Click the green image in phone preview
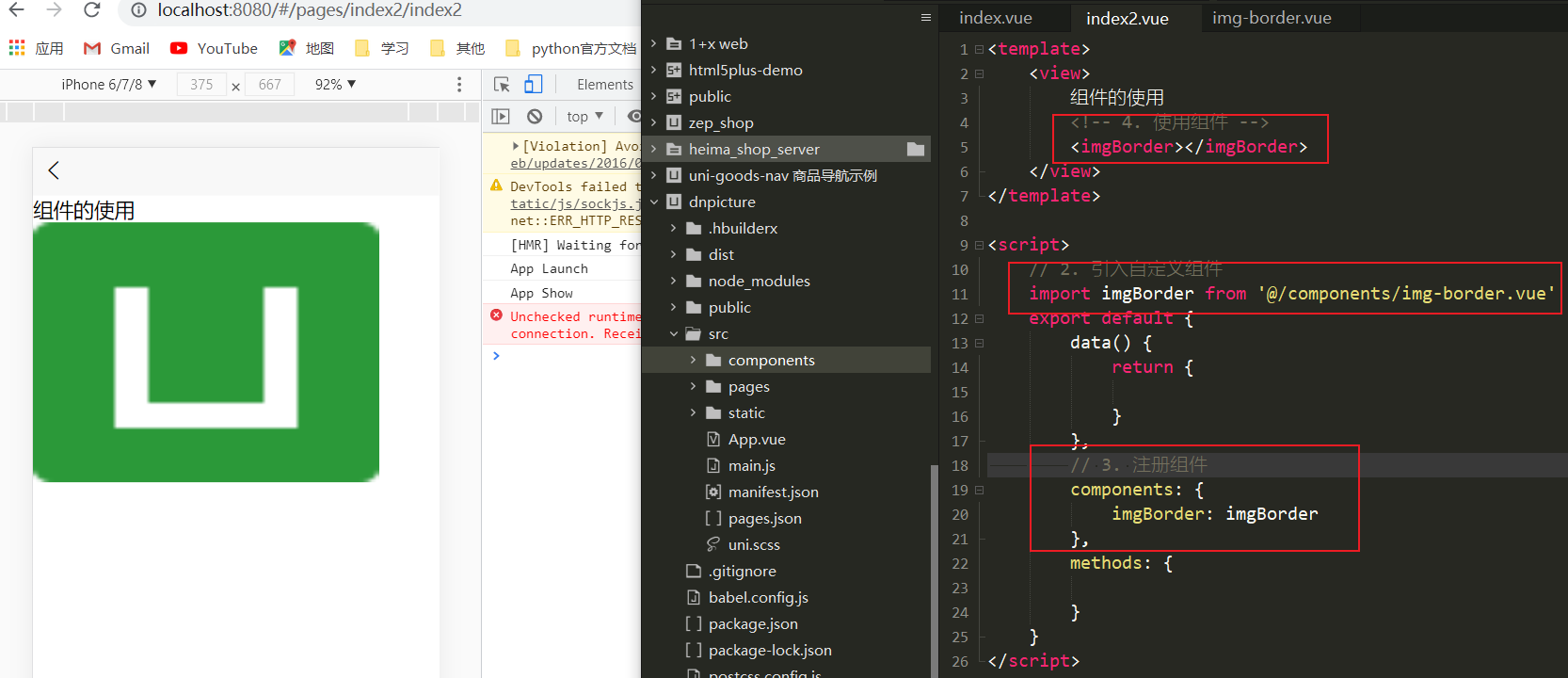This screenshot has height=678, width=1568. [206, 352]
